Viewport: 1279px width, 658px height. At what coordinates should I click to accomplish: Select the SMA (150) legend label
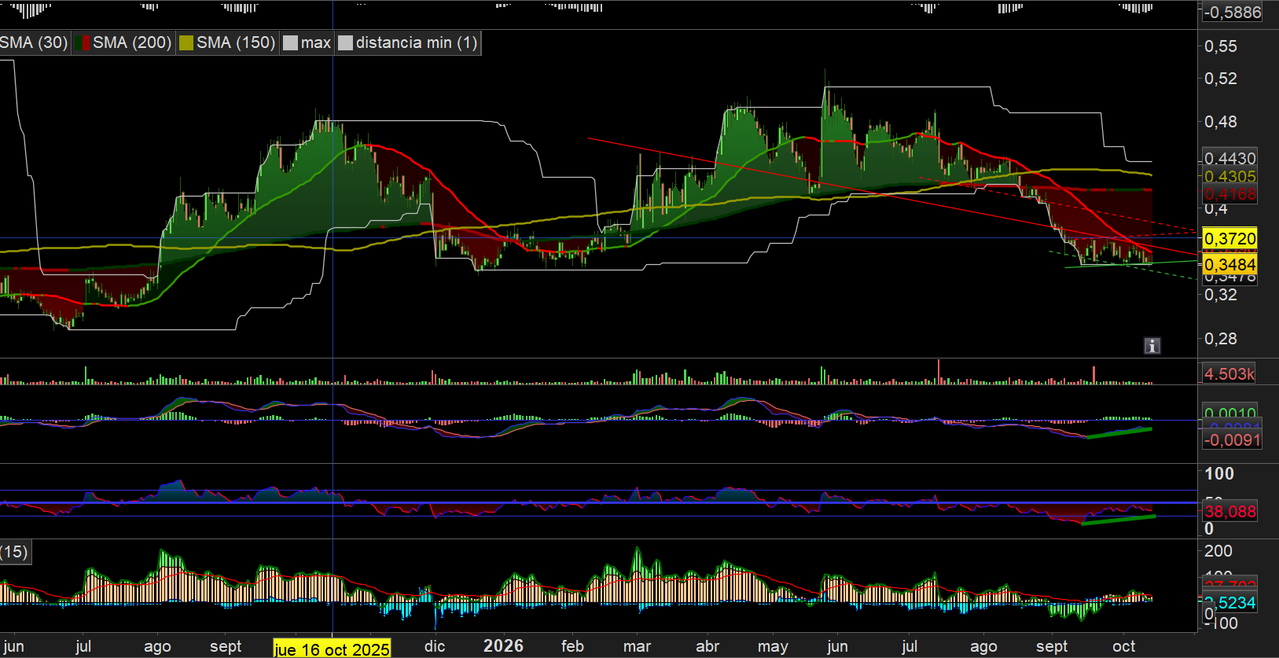[x=236, y=43]
